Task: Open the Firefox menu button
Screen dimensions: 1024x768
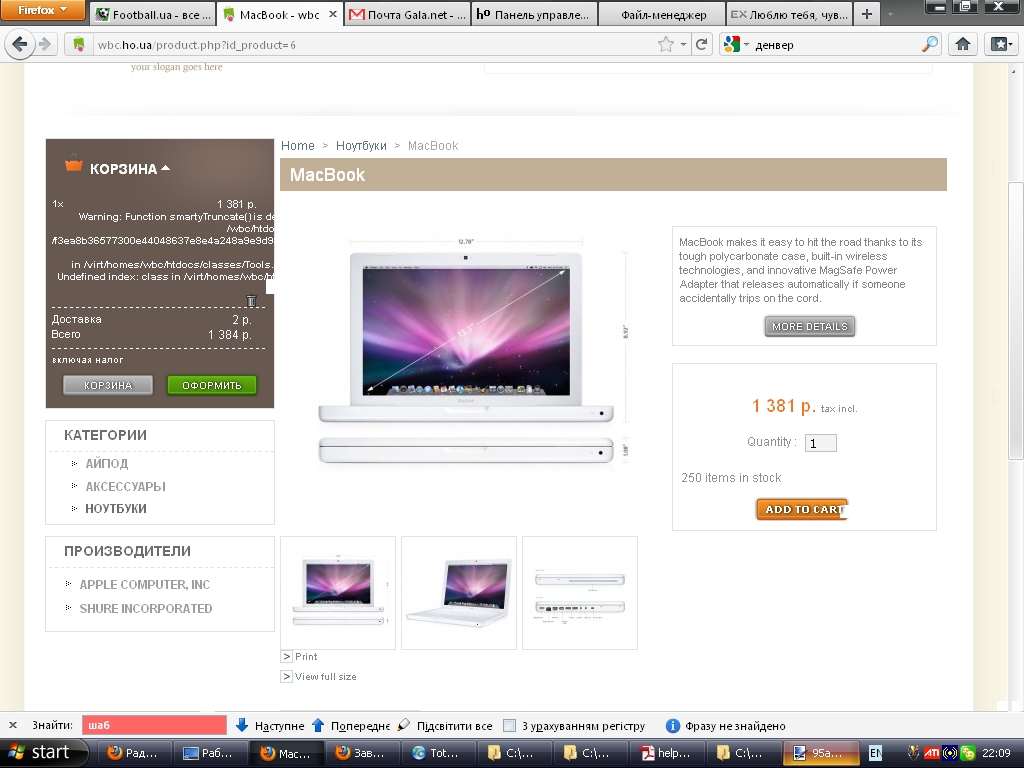Action: (42, 10)
